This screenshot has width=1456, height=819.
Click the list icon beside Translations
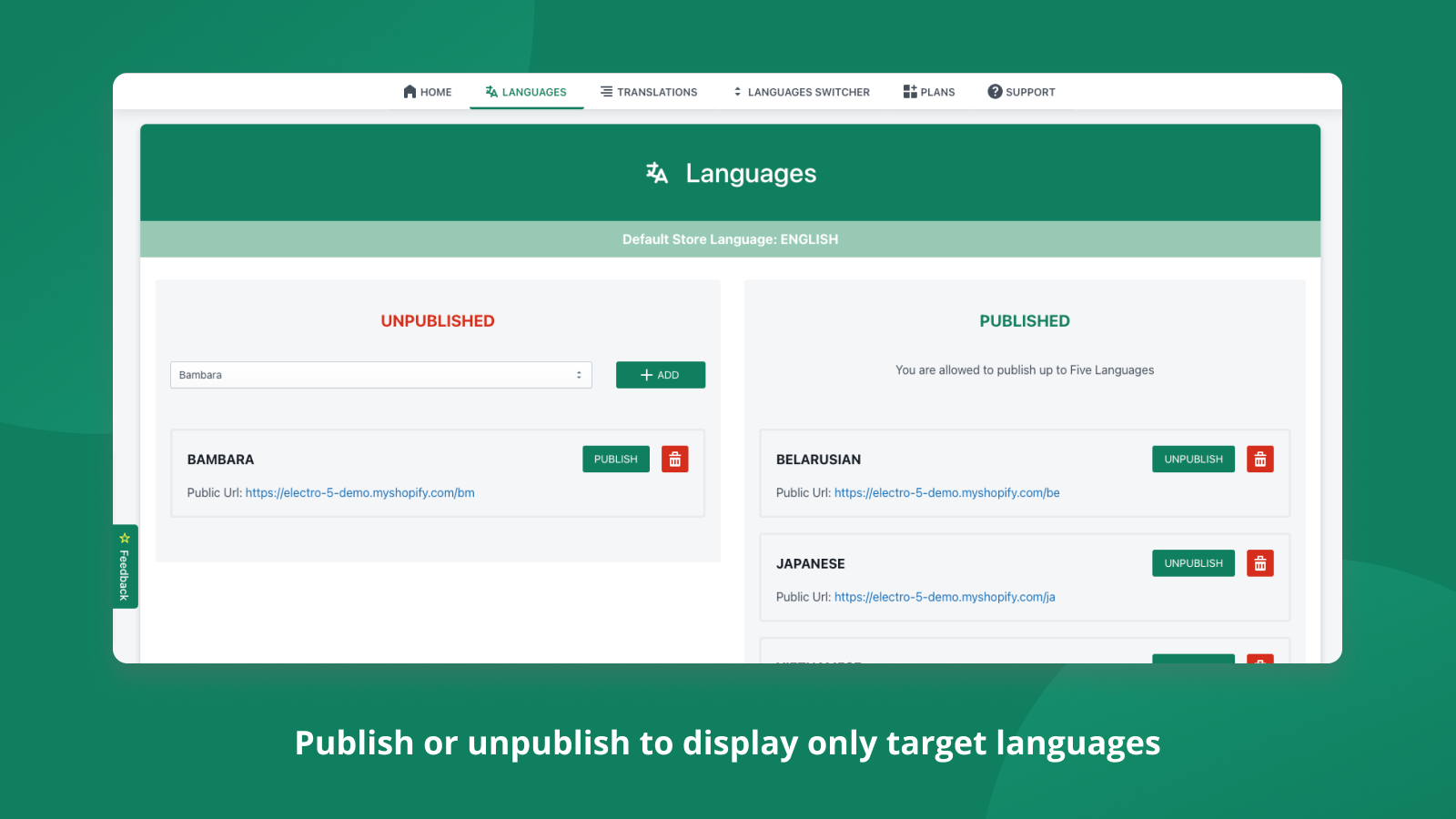coord(606,92)
